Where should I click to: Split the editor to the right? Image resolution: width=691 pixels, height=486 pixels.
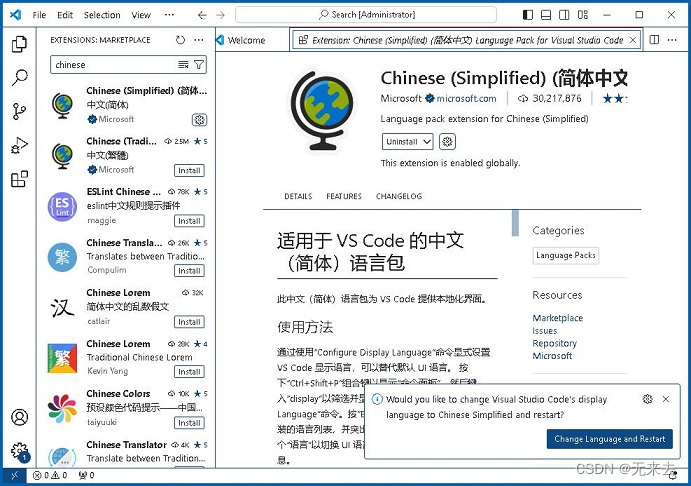[x=654, y=40]
